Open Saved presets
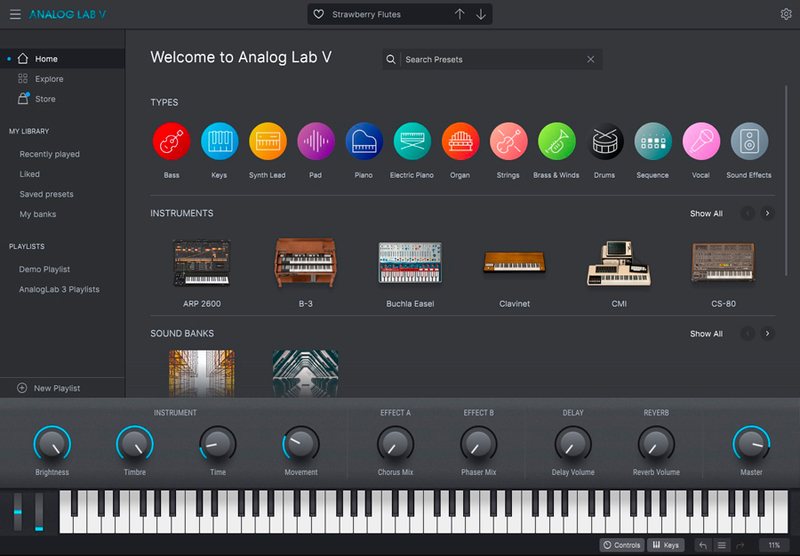The height and width of the screenshot is (556, 800). (46, 194)
